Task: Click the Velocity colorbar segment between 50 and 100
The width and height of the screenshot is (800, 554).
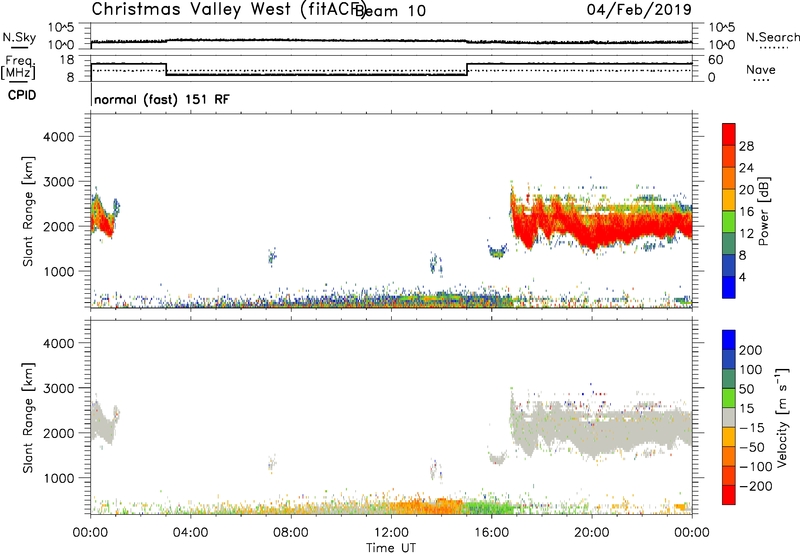Action: 729,379
